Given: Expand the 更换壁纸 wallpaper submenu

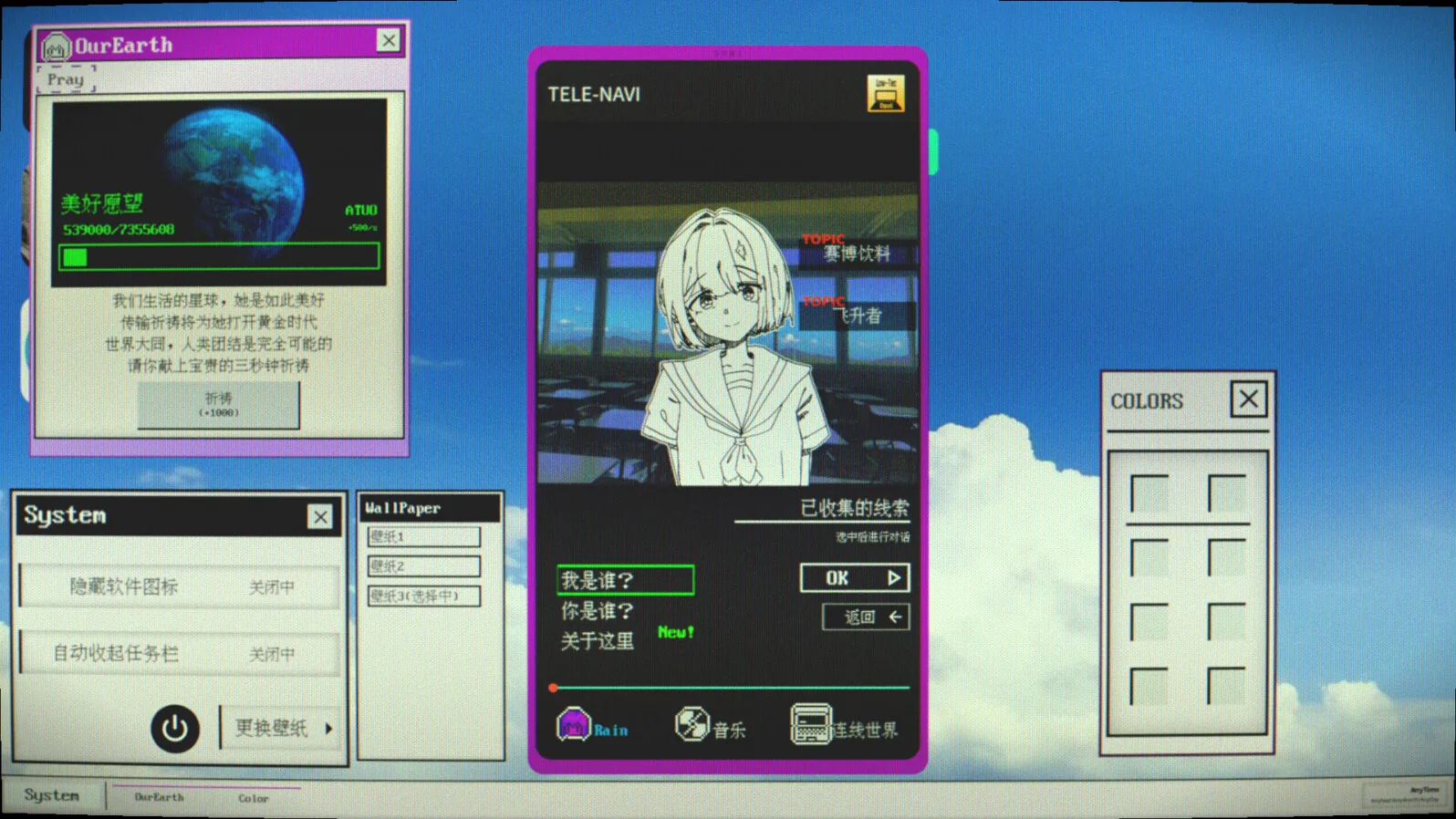Looking at the screenshot, I should coord(282,728).
